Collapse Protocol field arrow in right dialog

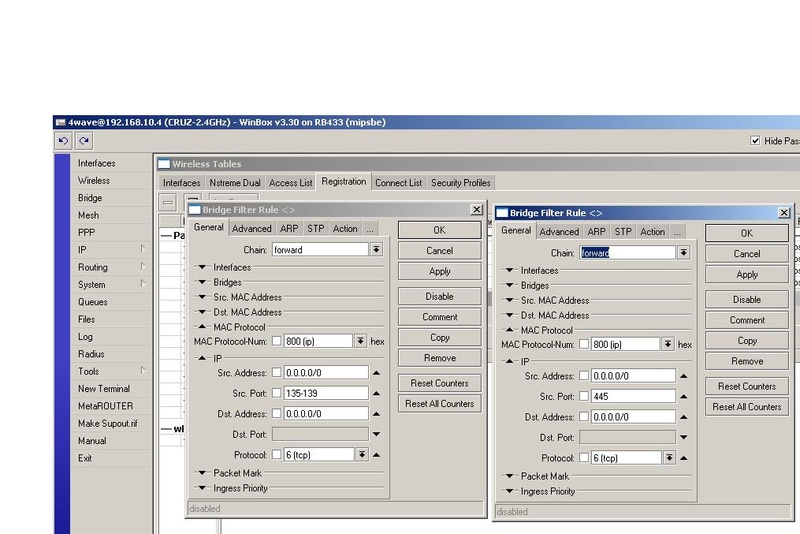tap(684, 458)
